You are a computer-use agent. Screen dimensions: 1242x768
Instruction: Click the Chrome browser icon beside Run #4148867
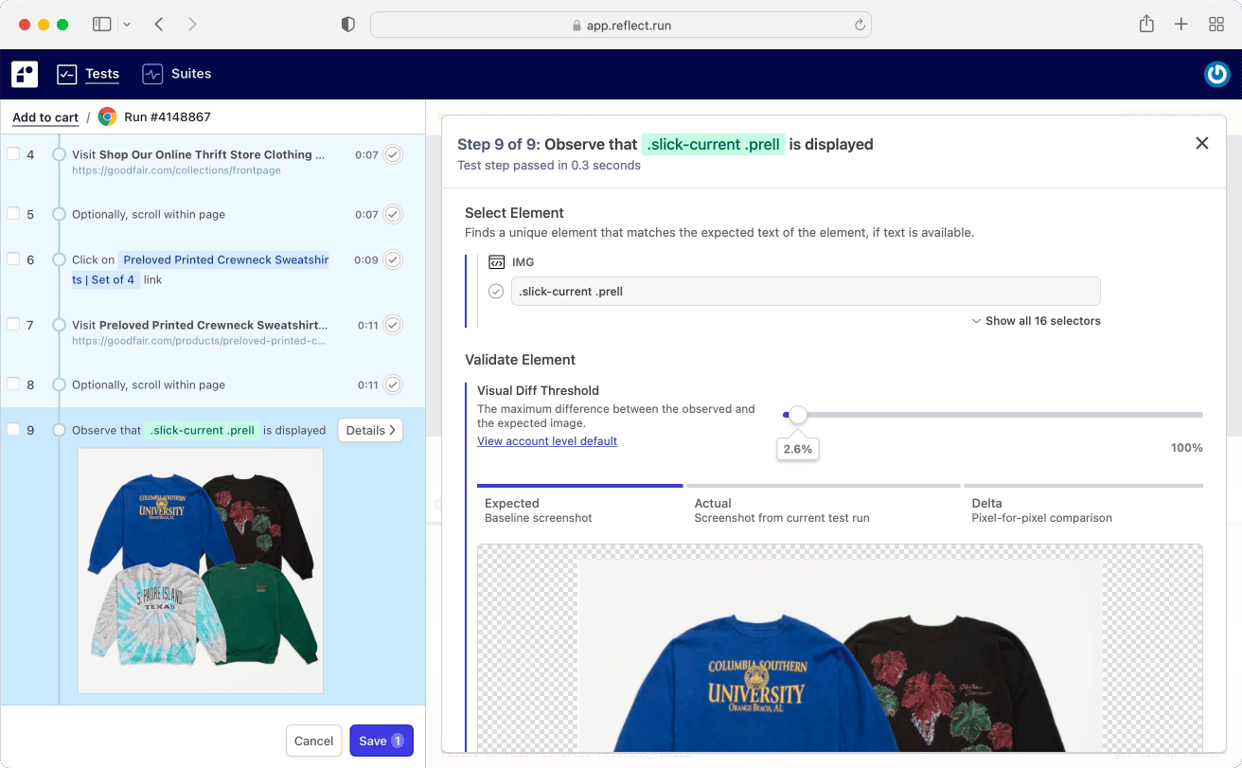[107, 117]
